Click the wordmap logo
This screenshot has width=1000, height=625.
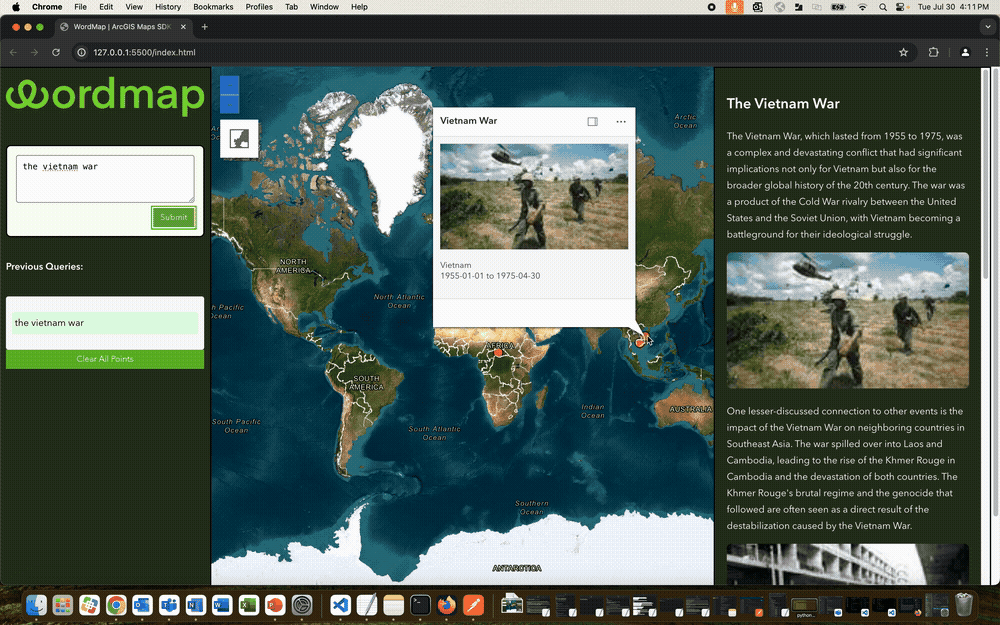[x=105, y=96]
